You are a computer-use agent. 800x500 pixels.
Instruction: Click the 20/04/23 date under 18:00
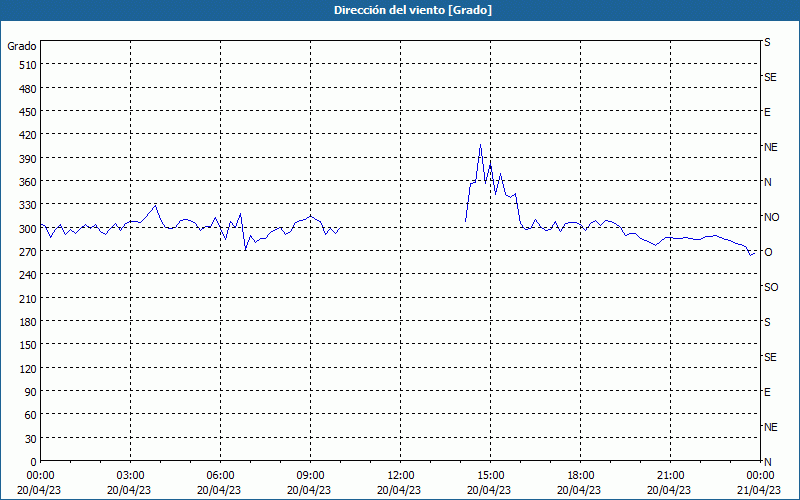click(x=579, y=490)
